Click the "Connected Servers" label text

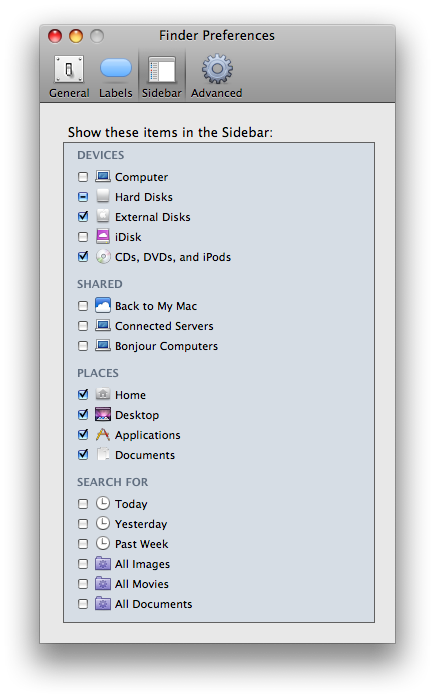pos(164,326)
